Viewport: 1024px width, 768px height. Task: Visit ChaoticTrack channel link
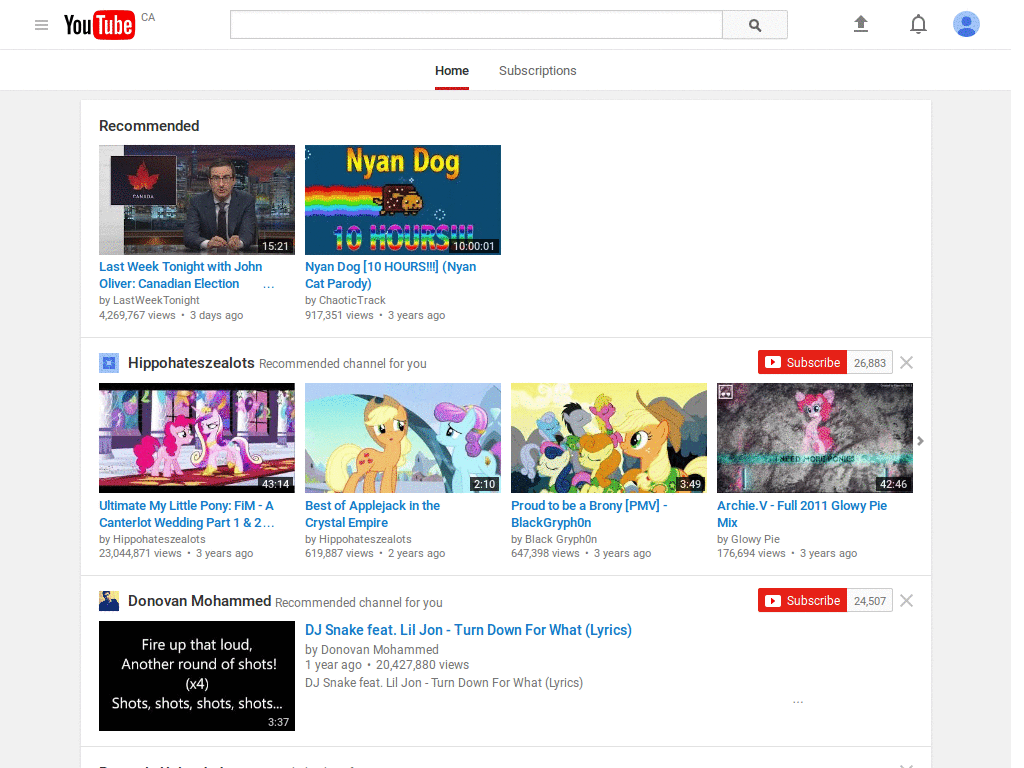352,300
